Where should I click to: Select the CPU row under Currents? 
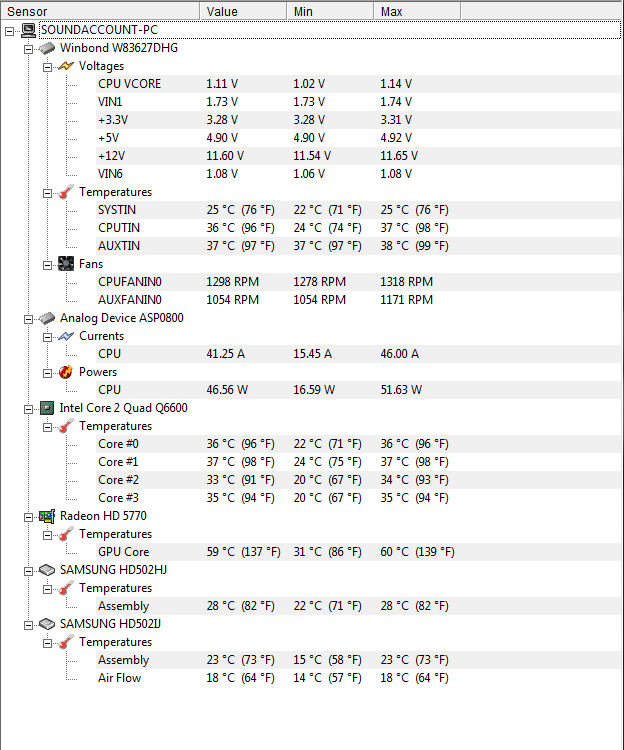coord(360,354)
